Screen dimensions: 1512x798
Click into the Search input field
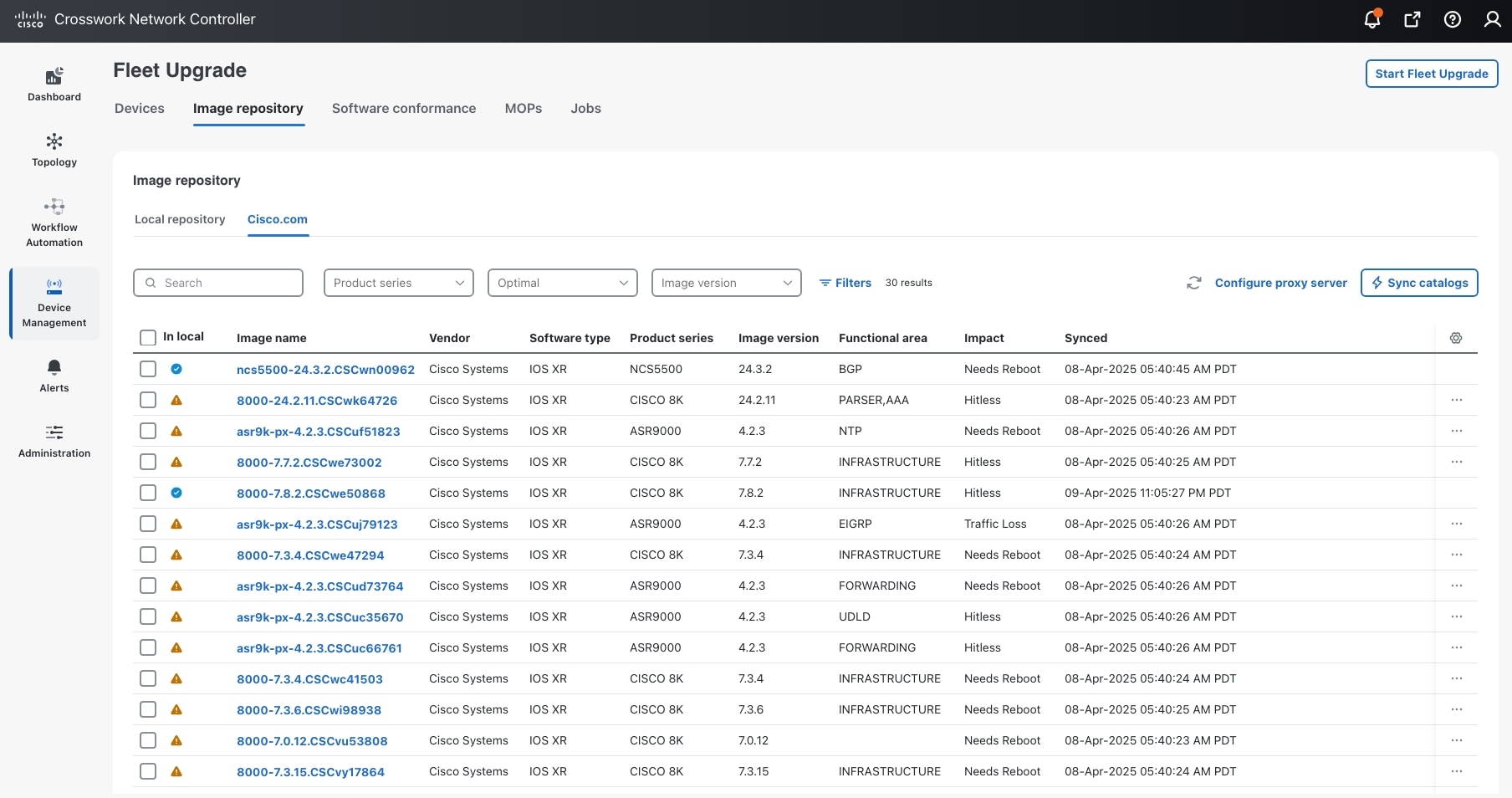pos(226,283)
